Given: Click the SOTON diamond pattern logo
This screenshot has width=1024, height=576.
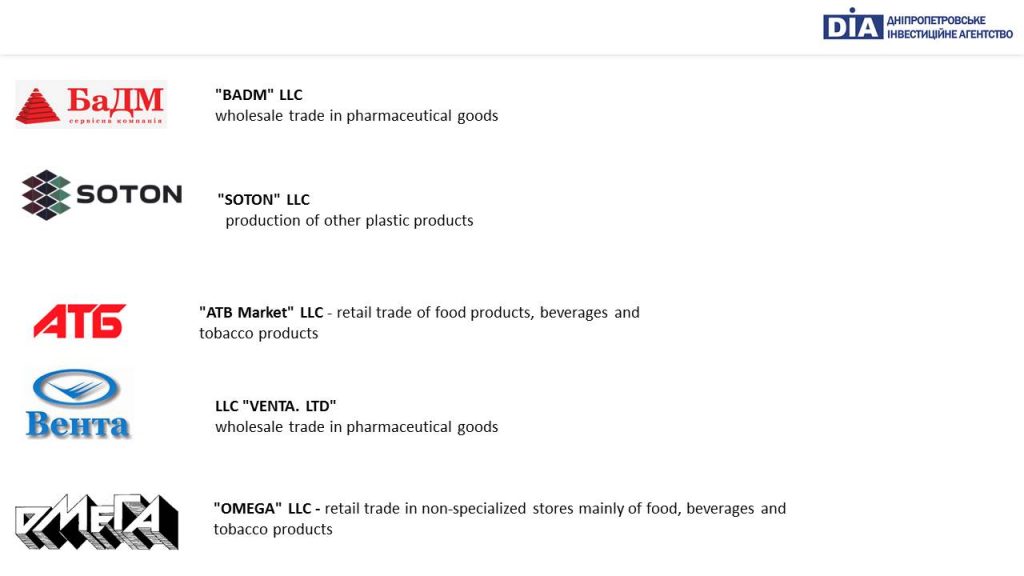Looking at the screenshot, I should pos(46,195).
